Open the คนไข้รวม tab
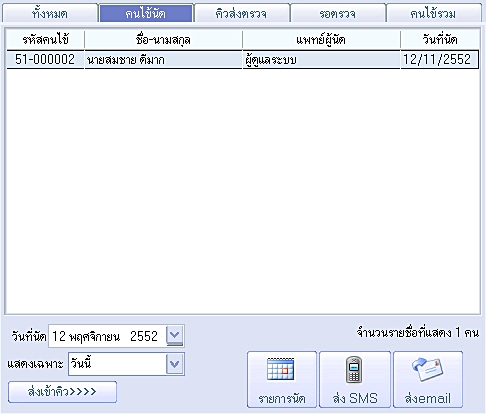Screen dimensions: 486x414 pyautogui.click(x=434, y=13)
